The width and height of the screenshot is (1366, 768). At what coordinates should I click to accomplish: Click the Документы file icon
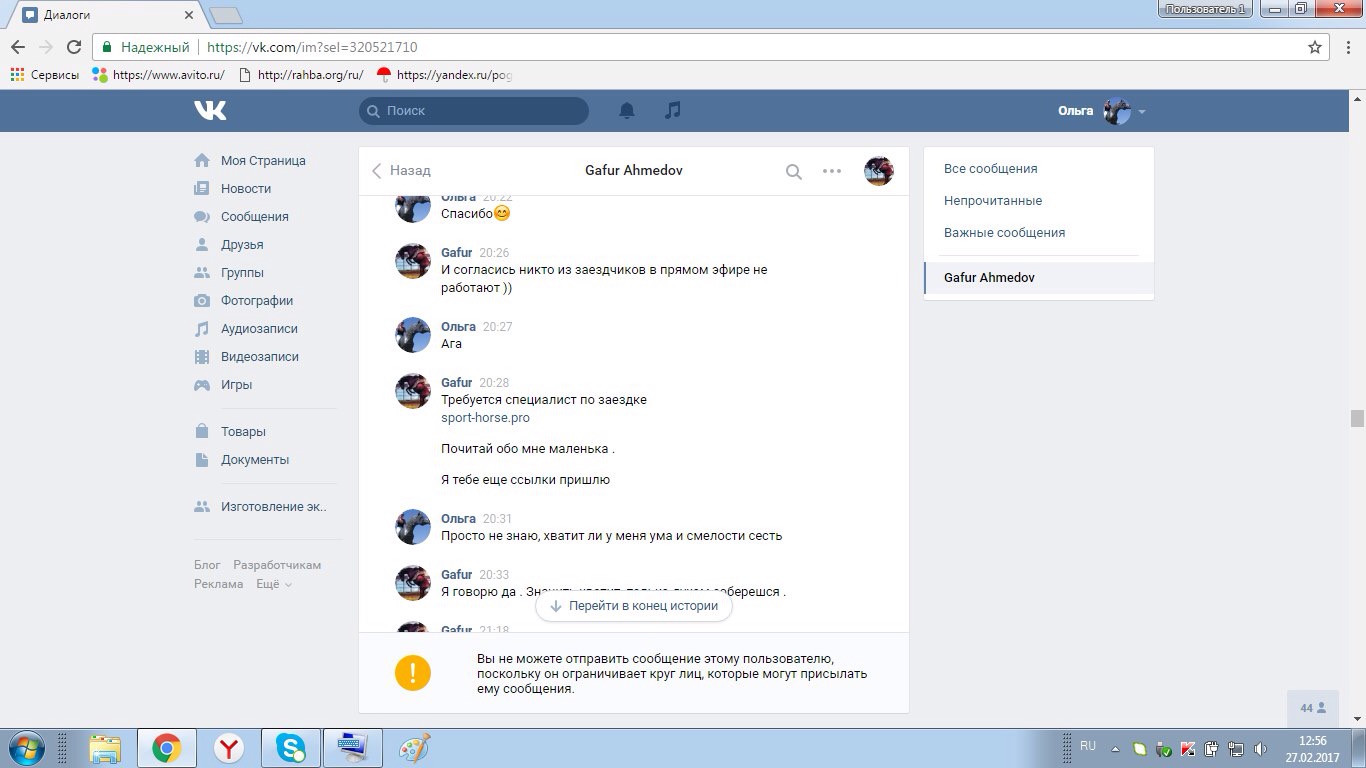click(202, 460)
